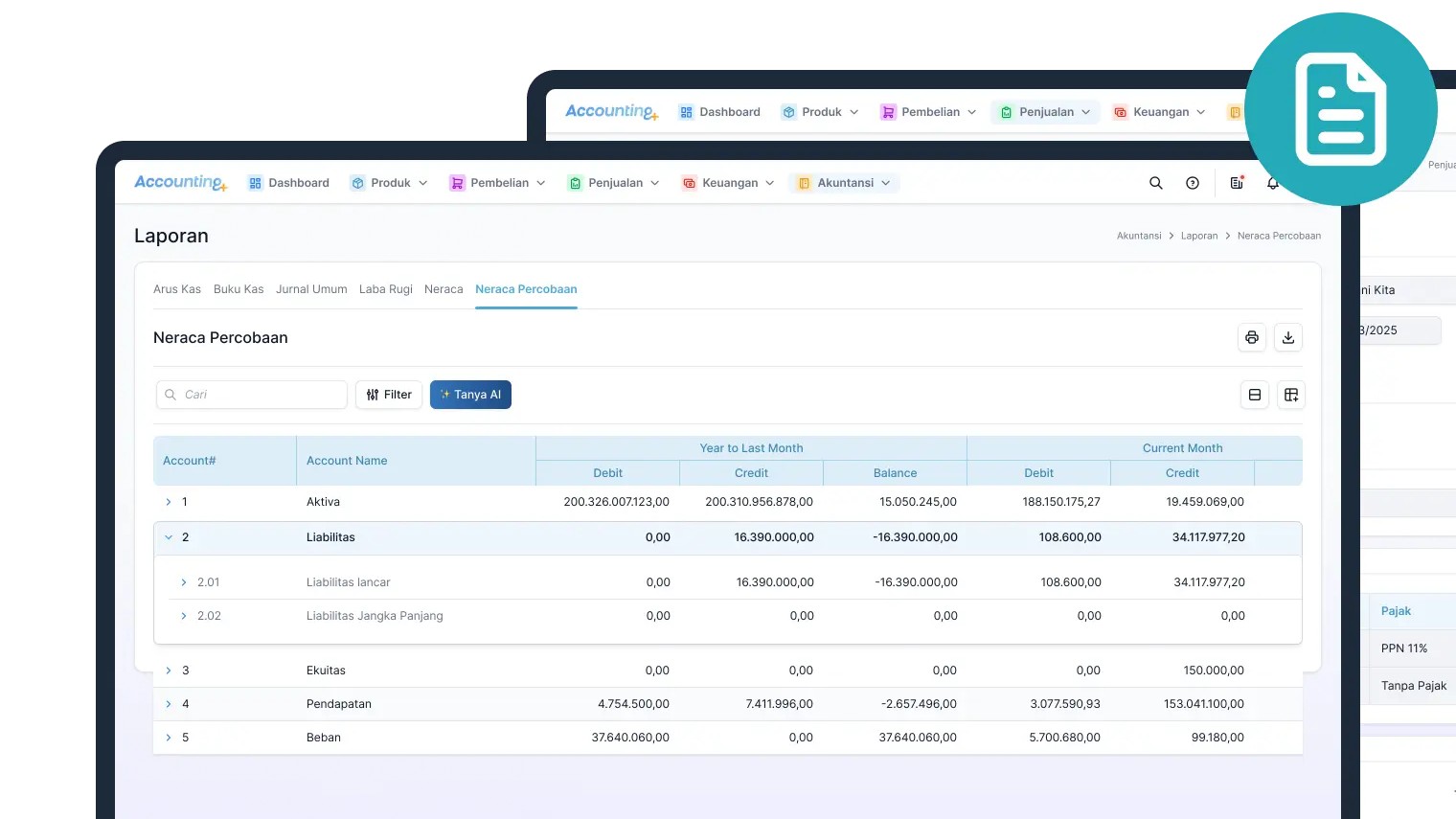
Task: Switch to the Arus Kas tab
Action: [x=177, y=289]
